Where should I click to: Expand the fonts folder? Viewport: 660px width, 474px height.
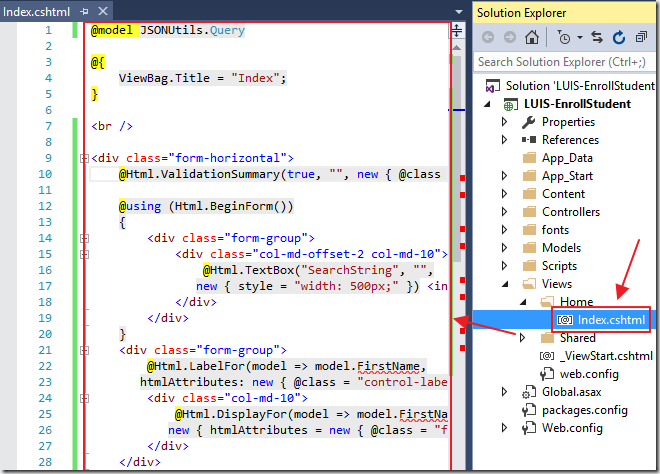click(505, 230)
